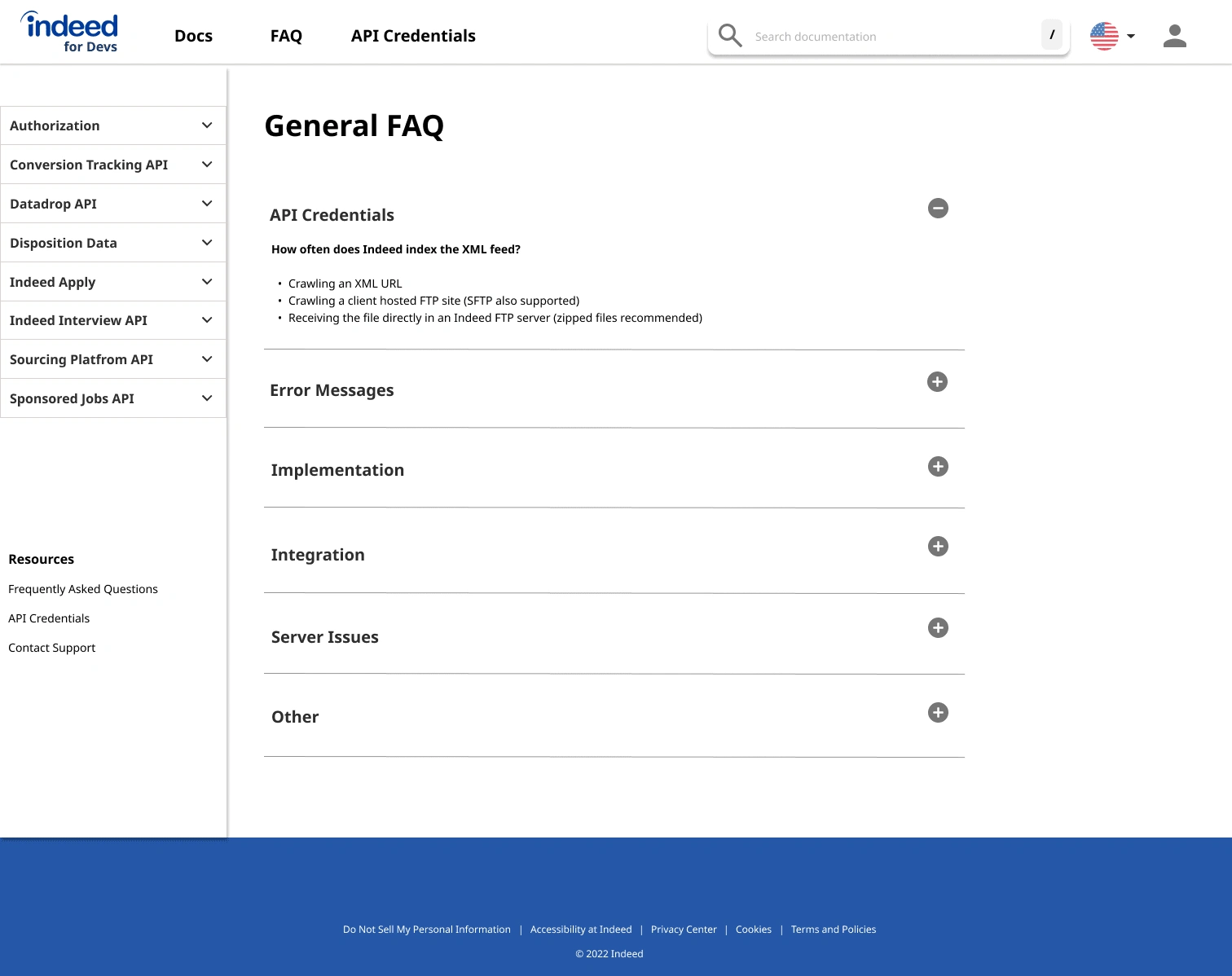
Task: Open Cookies footer link
Action: pyautogui.click(x=754, y=930)
